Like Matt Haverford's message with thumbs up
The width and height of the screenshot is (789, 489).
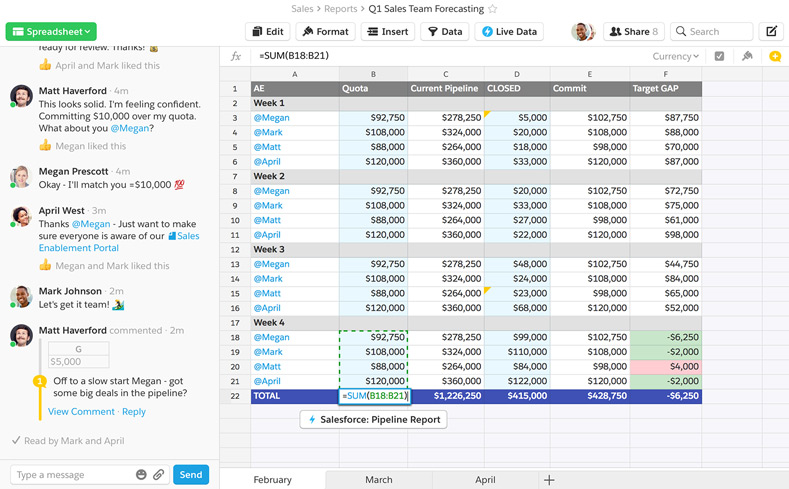(45, 146)
